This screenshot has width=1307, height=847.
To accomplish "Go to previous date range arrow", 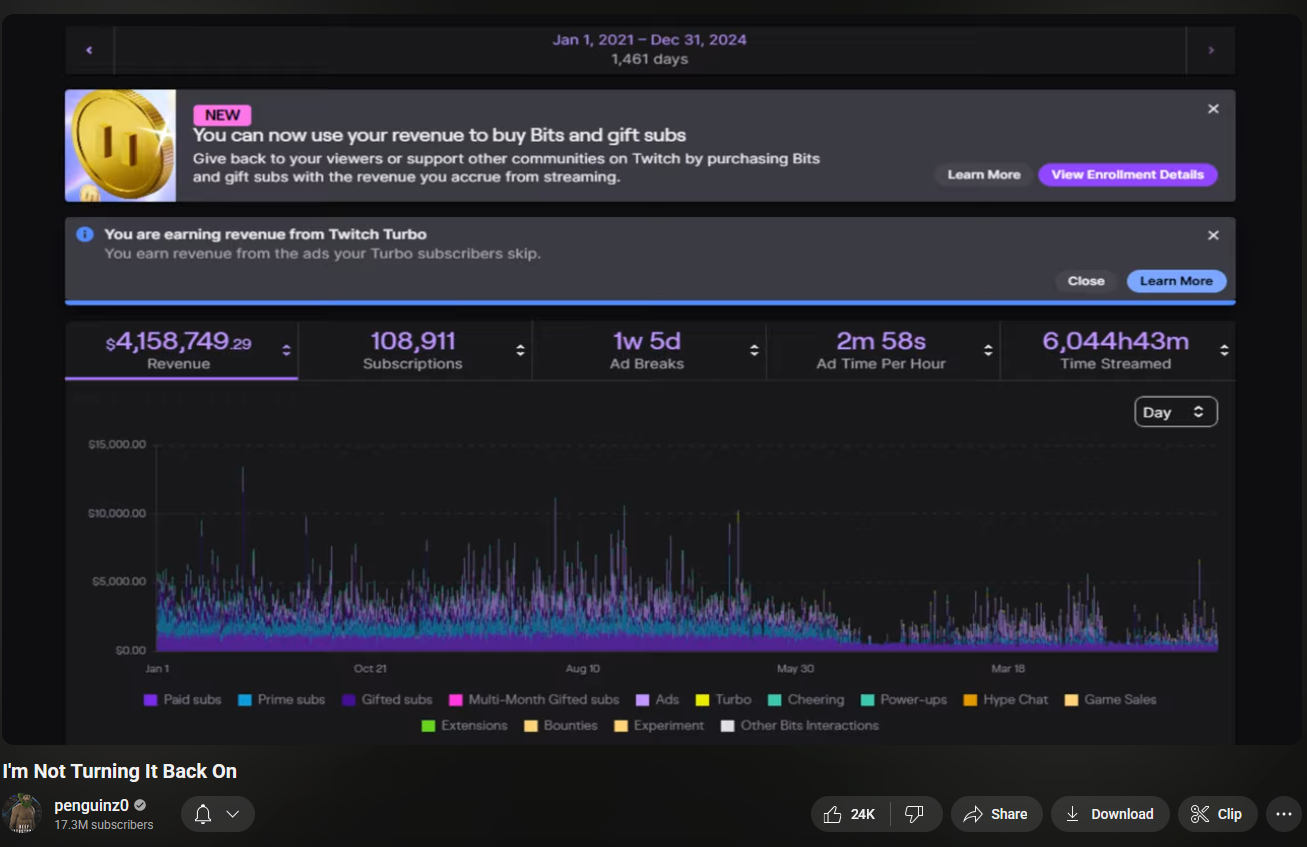I will point(89,50).
